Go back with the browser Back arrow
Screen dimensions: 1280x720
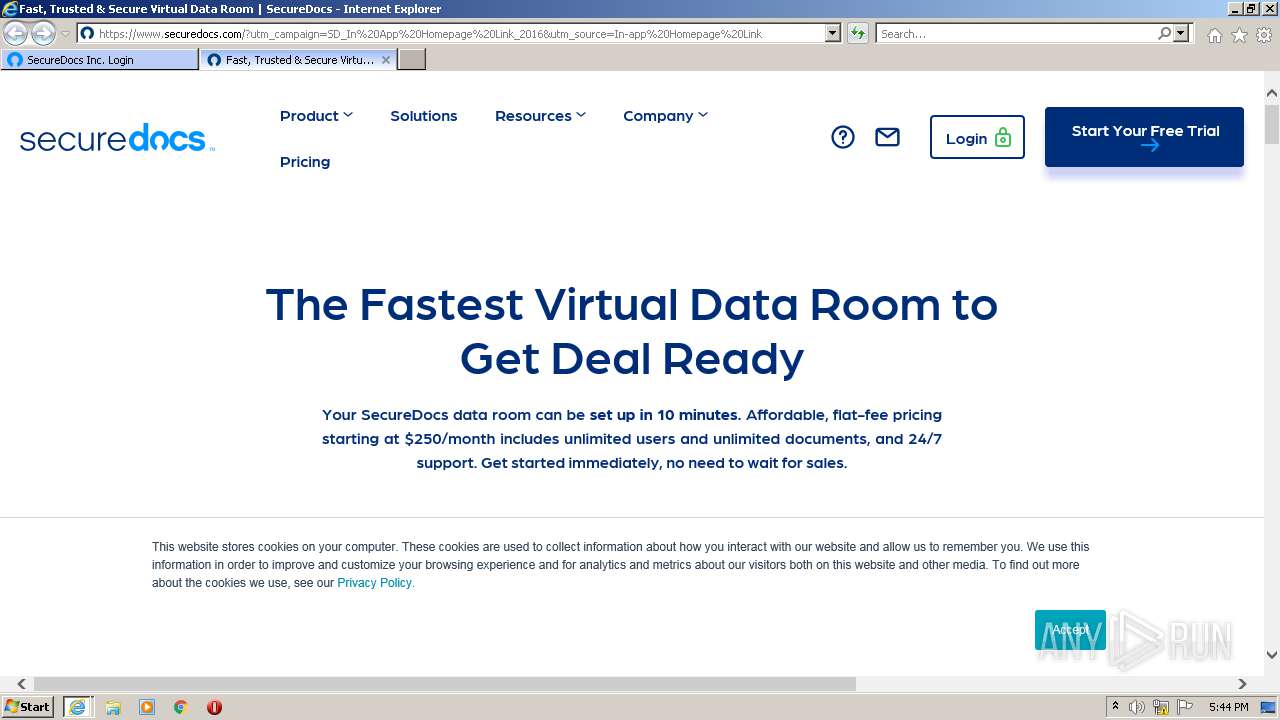pyautogui.click(x=15, y=33)
